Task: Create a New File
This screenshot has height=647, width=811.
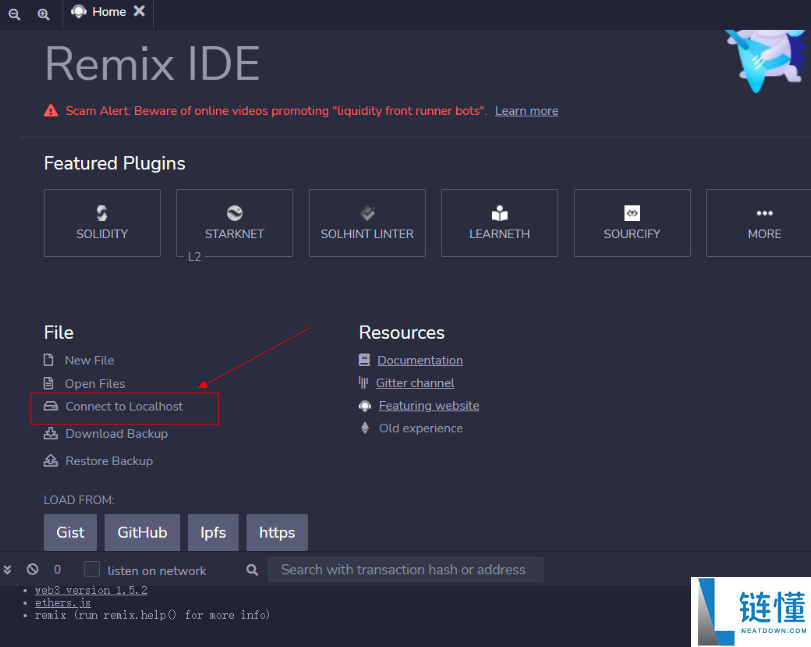Action: [89, 360]
